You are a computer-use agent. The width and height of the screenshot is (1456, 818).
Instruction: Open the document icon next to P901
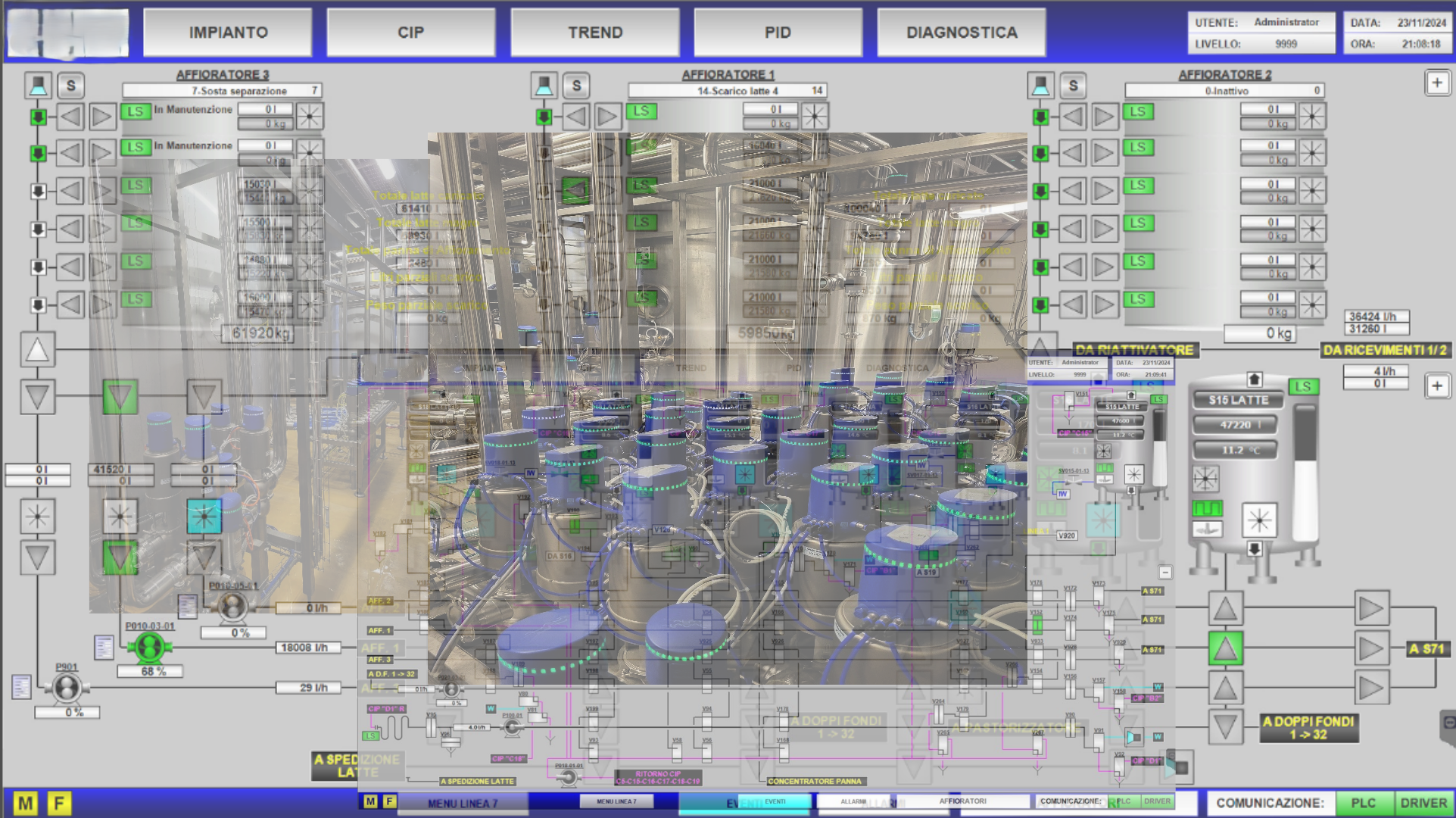pyautogui.click(x=21, y=687)
